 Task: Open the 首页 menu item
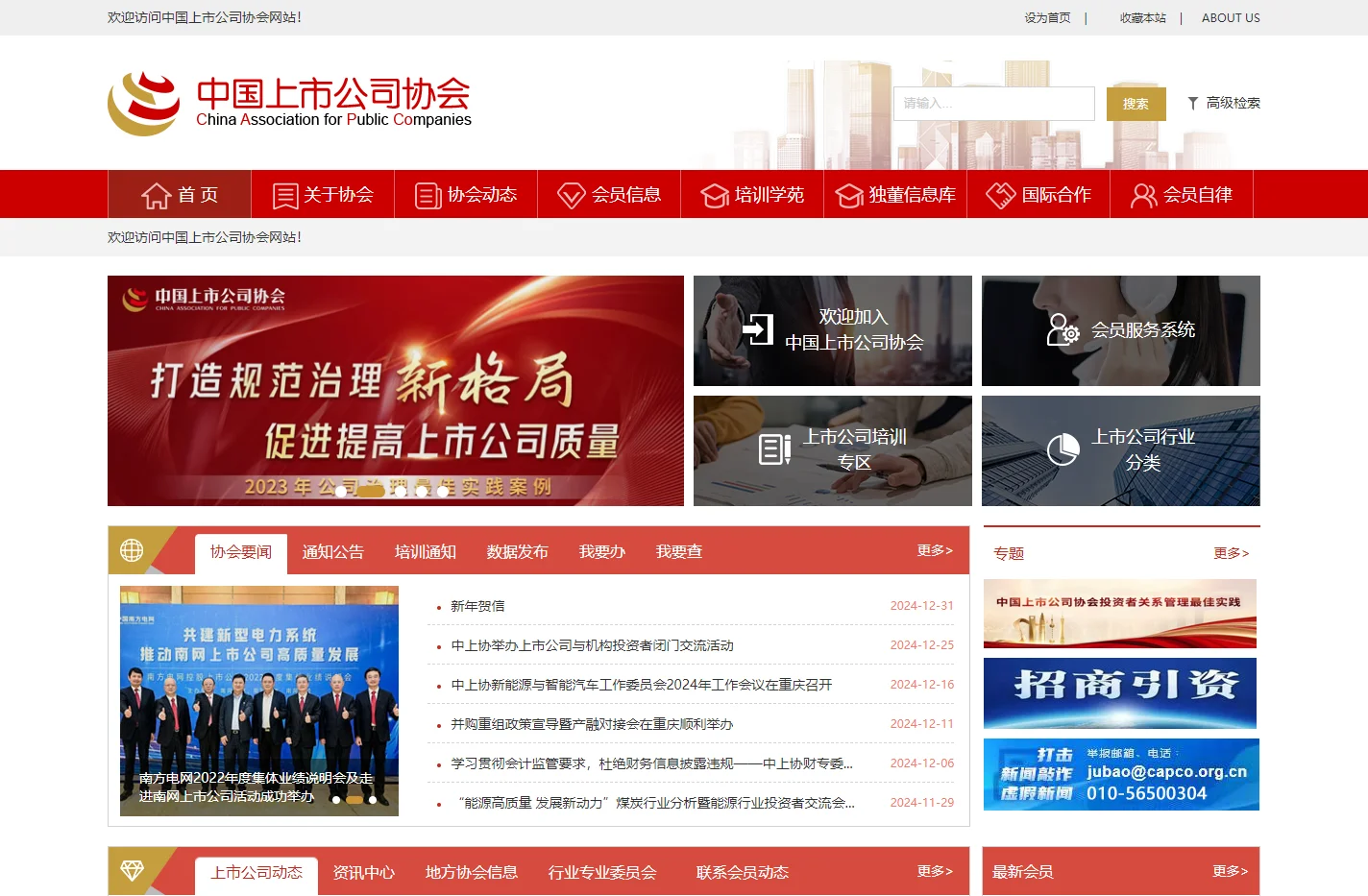point(180,194)
